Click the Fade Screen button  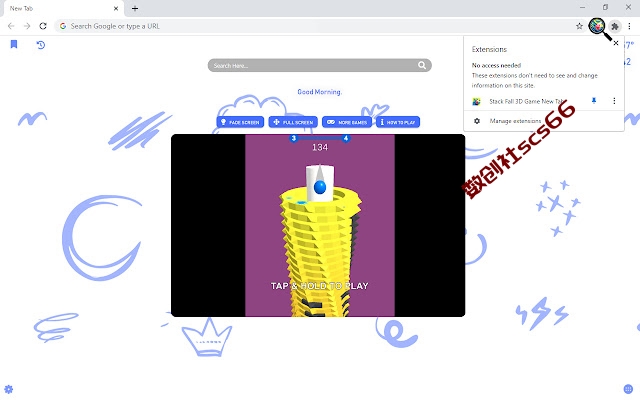pos(240,122)
